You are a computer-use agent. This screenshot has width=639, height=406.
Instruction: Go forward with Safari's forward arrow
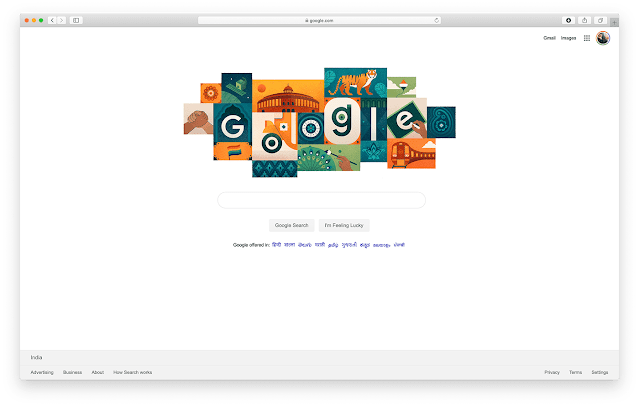click(62, 20)
